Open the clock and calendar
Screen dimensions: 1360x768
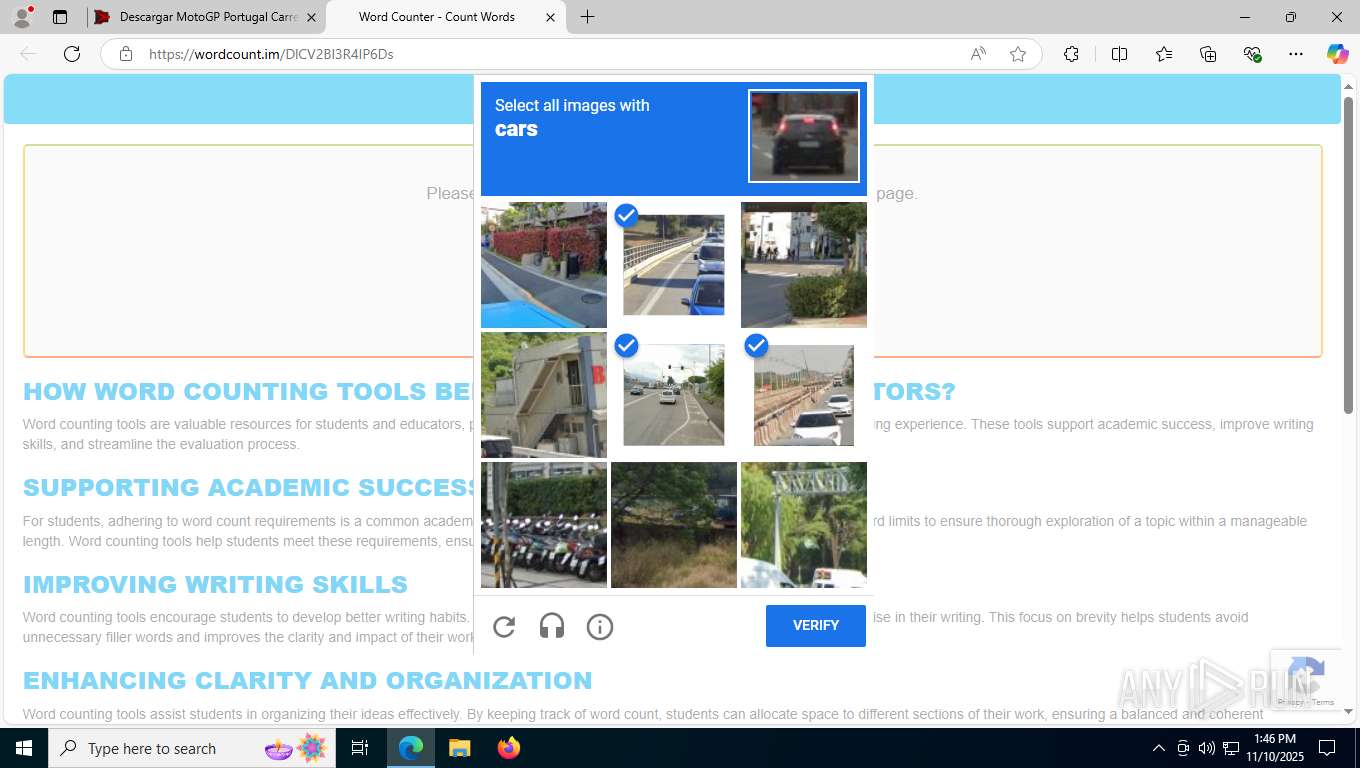pos(1274,748)
